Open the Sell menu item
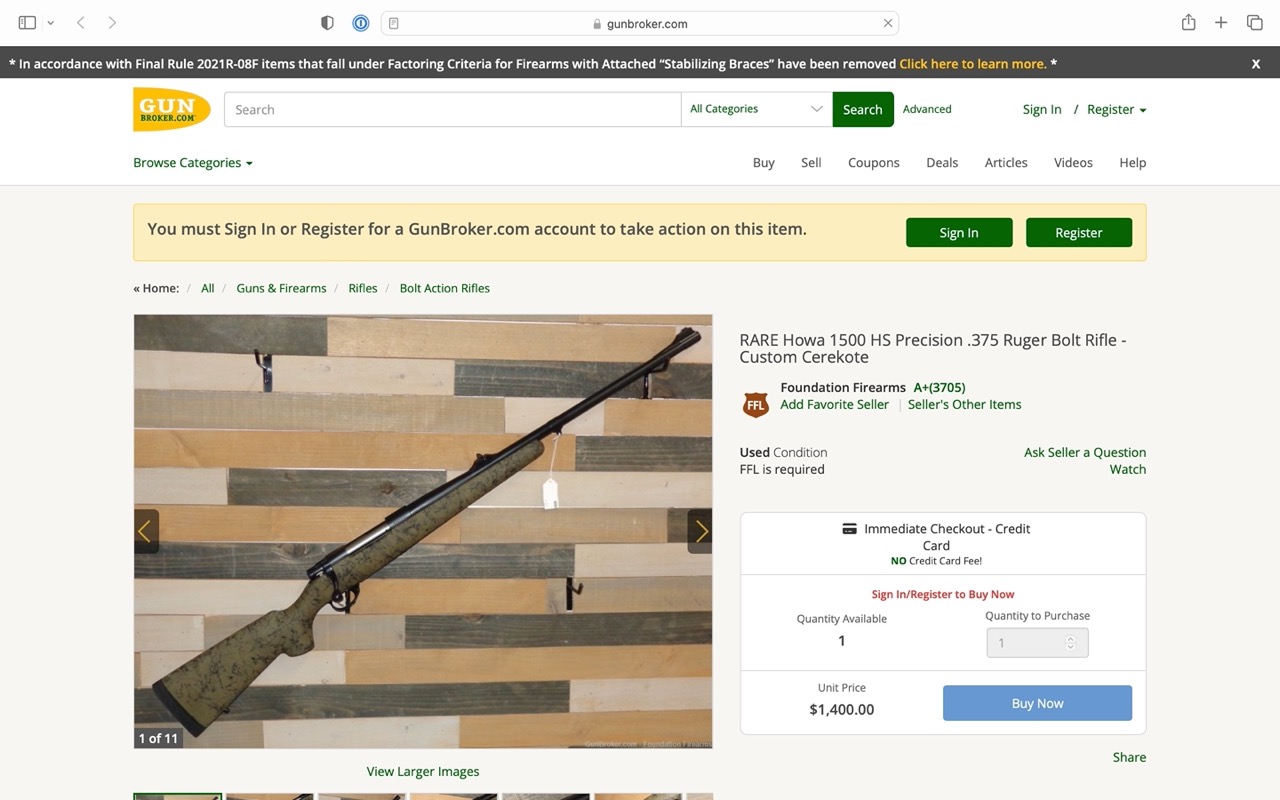This screenshot has height=800, width=1280. [x=811, y=163]
